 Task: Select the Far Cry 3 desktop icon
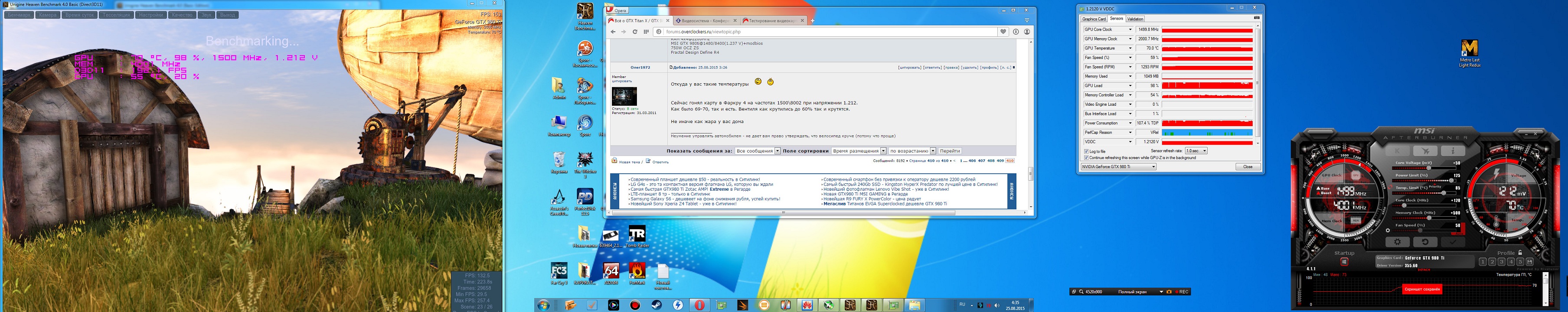tap(559, 274)
